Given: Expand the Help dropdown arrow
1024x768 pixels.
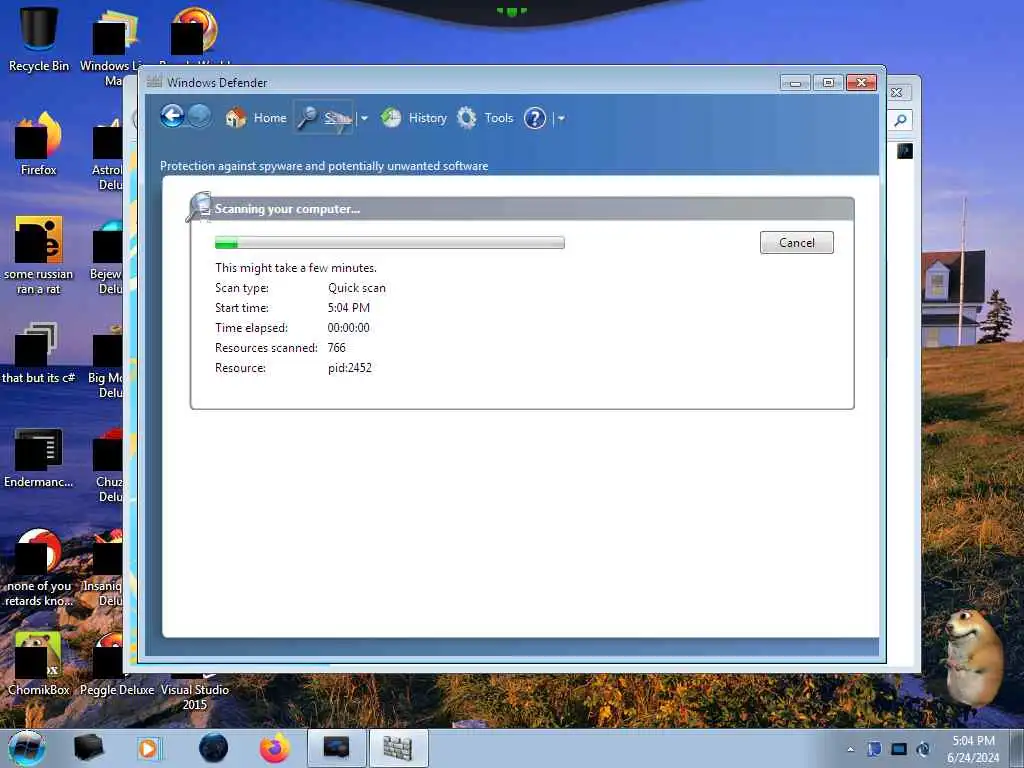Looking at the screenshot, I should (560, 118).
